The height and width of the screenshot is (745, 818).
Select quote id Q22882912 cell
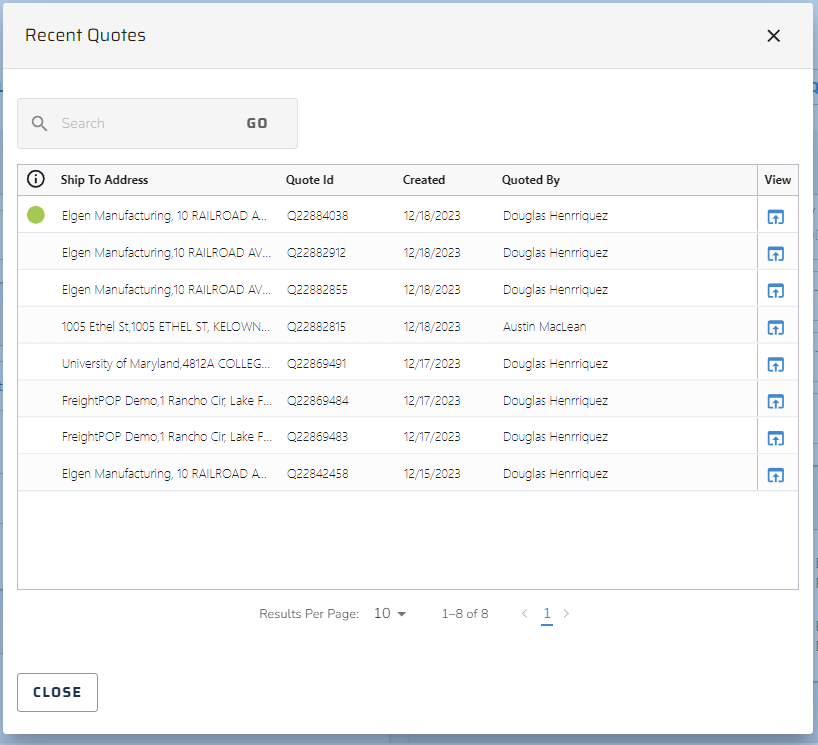click(316, 253)
